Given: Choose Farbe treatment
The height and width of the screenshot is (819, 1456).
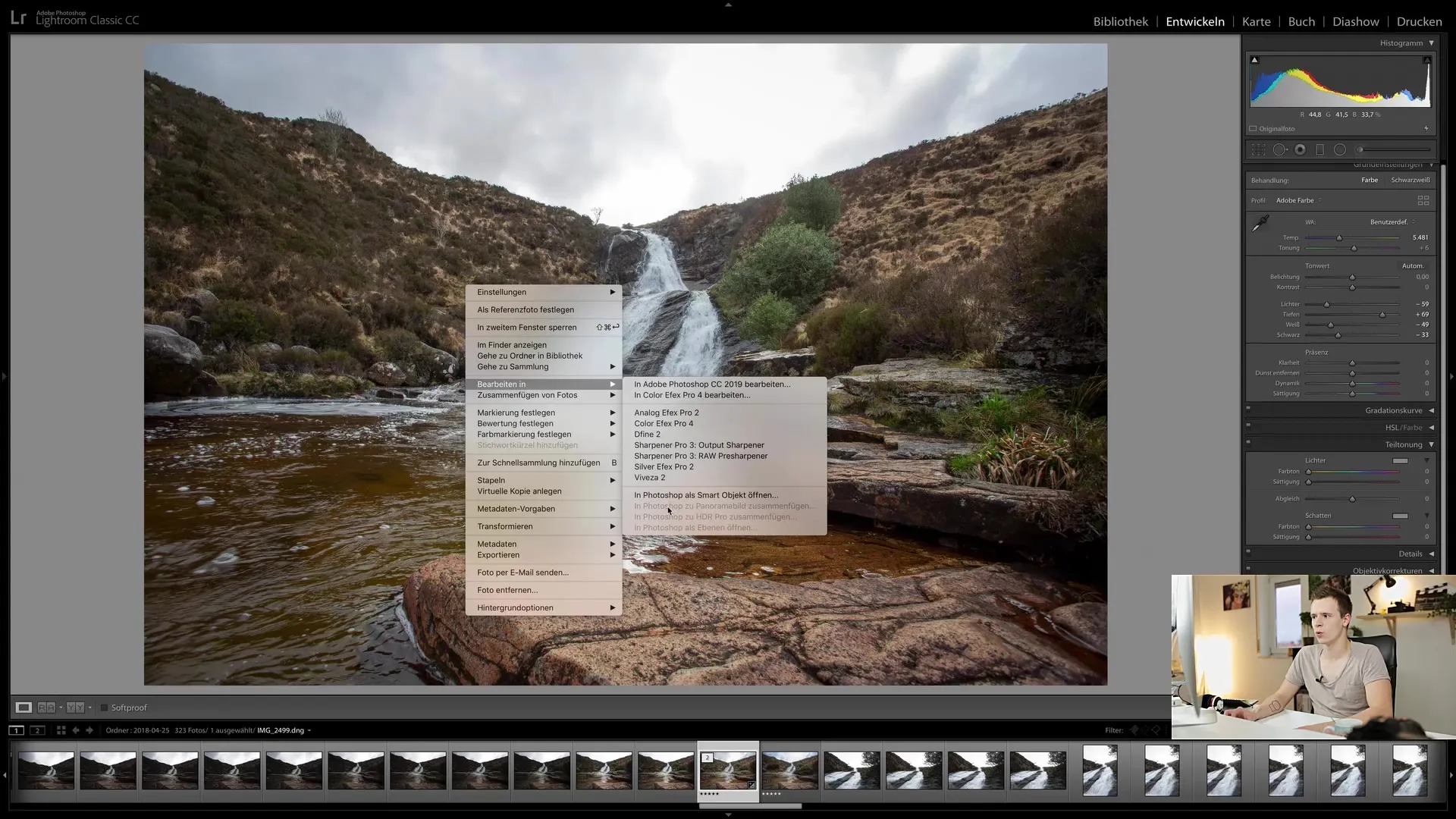Looking at the screenshot, I should pyautogui.click(x=1370, y=180).
